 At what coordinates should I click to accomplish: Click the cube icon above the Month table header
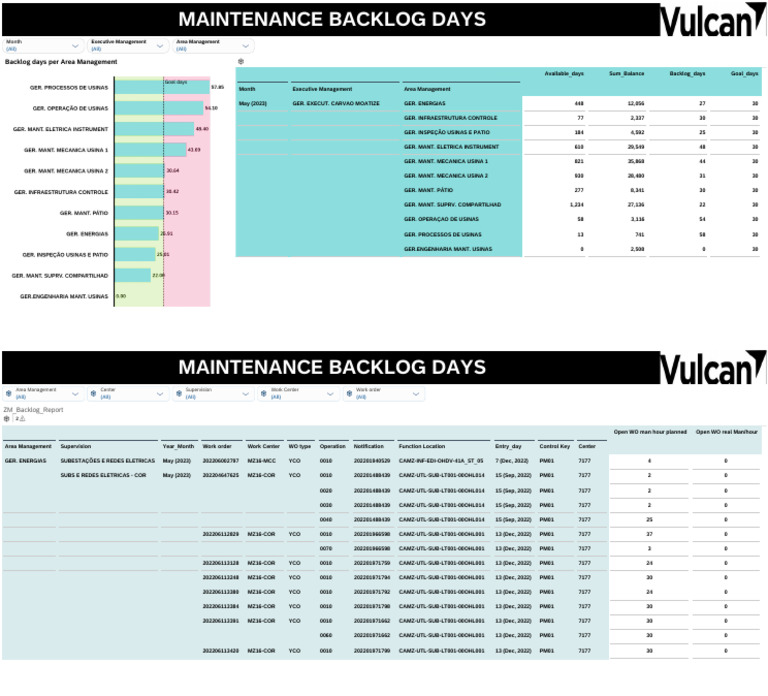[x=240, y=62]
